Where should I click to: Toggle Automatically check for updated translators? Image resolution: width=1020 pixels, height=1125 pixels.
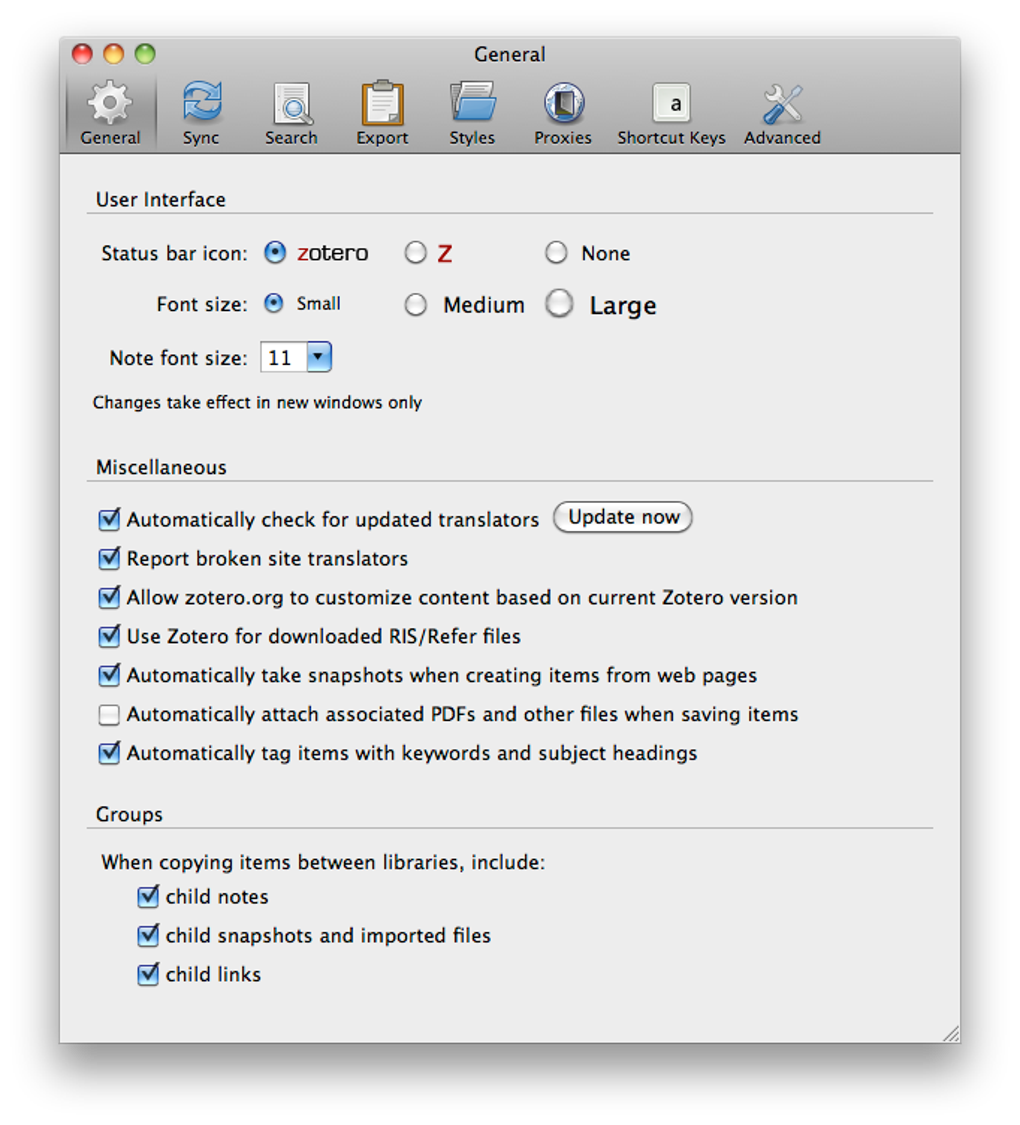[109, 519]
